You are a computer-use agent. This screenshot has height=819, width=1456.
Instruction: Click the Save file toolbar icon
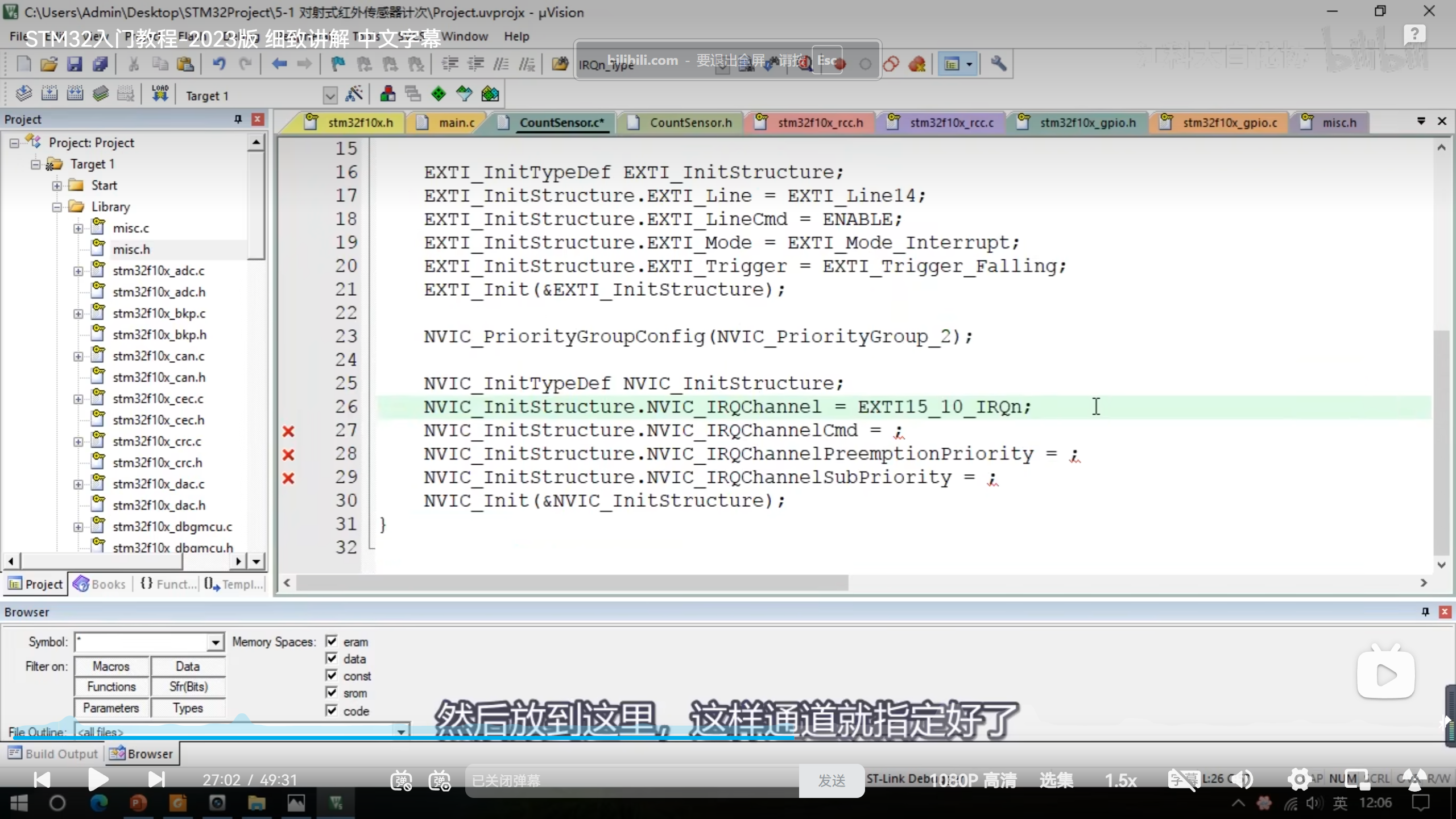point(75,64)
